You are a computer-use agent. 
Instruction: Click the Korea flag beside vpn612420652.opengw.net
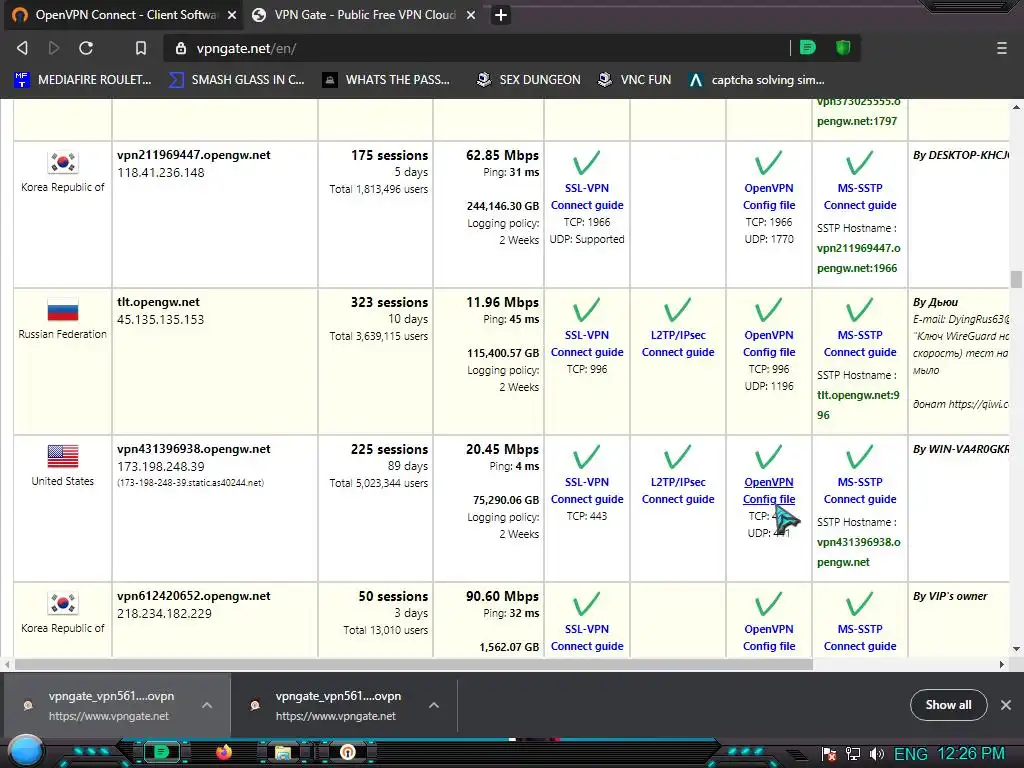63,603
